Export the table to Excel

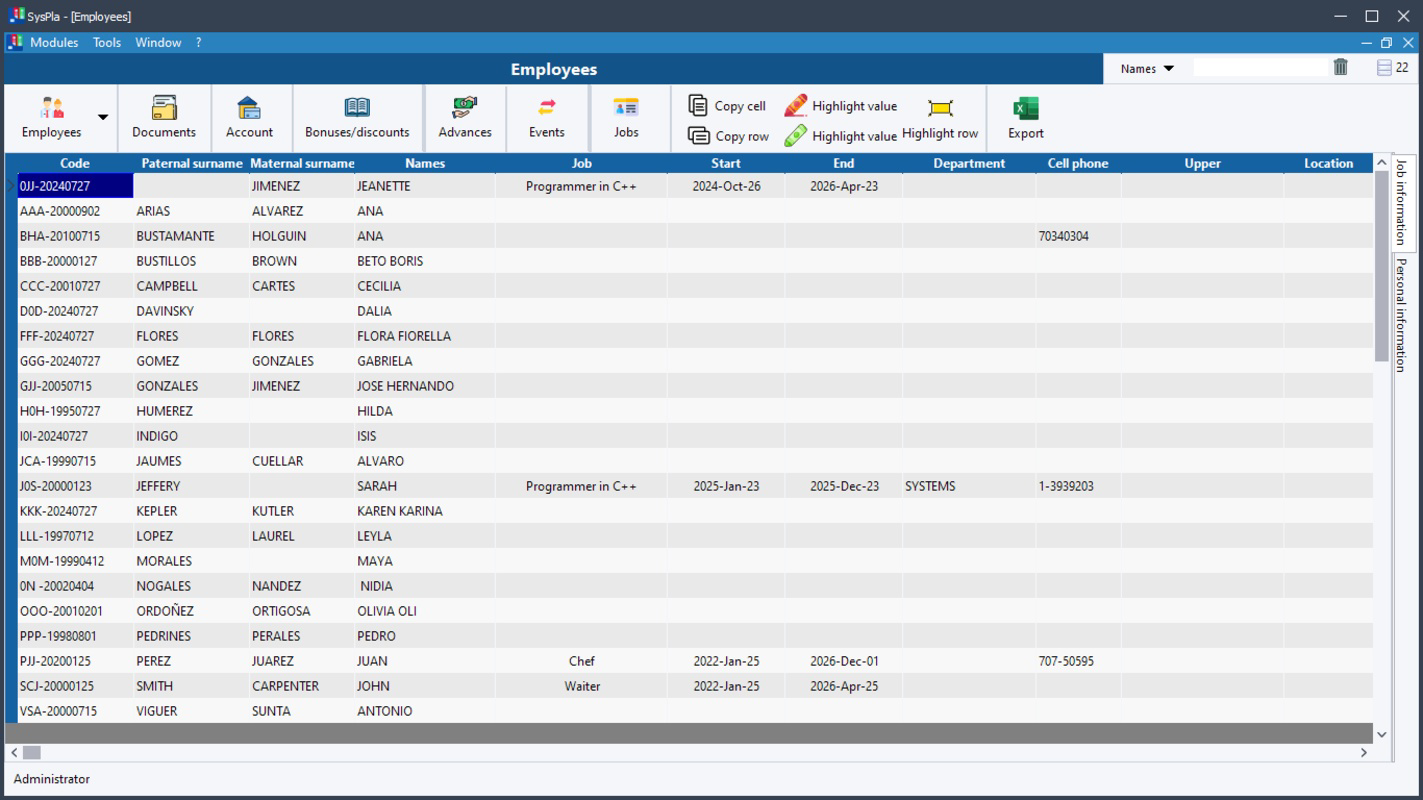[1025, 118]
